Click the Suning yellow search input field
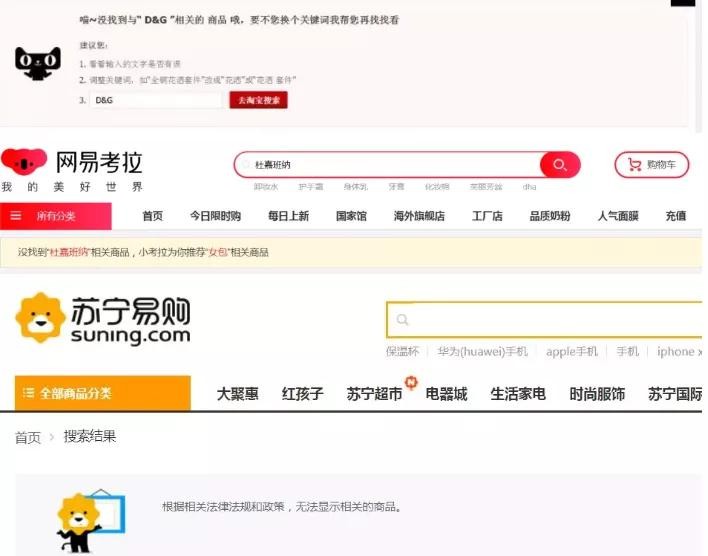 coord(545,320)
